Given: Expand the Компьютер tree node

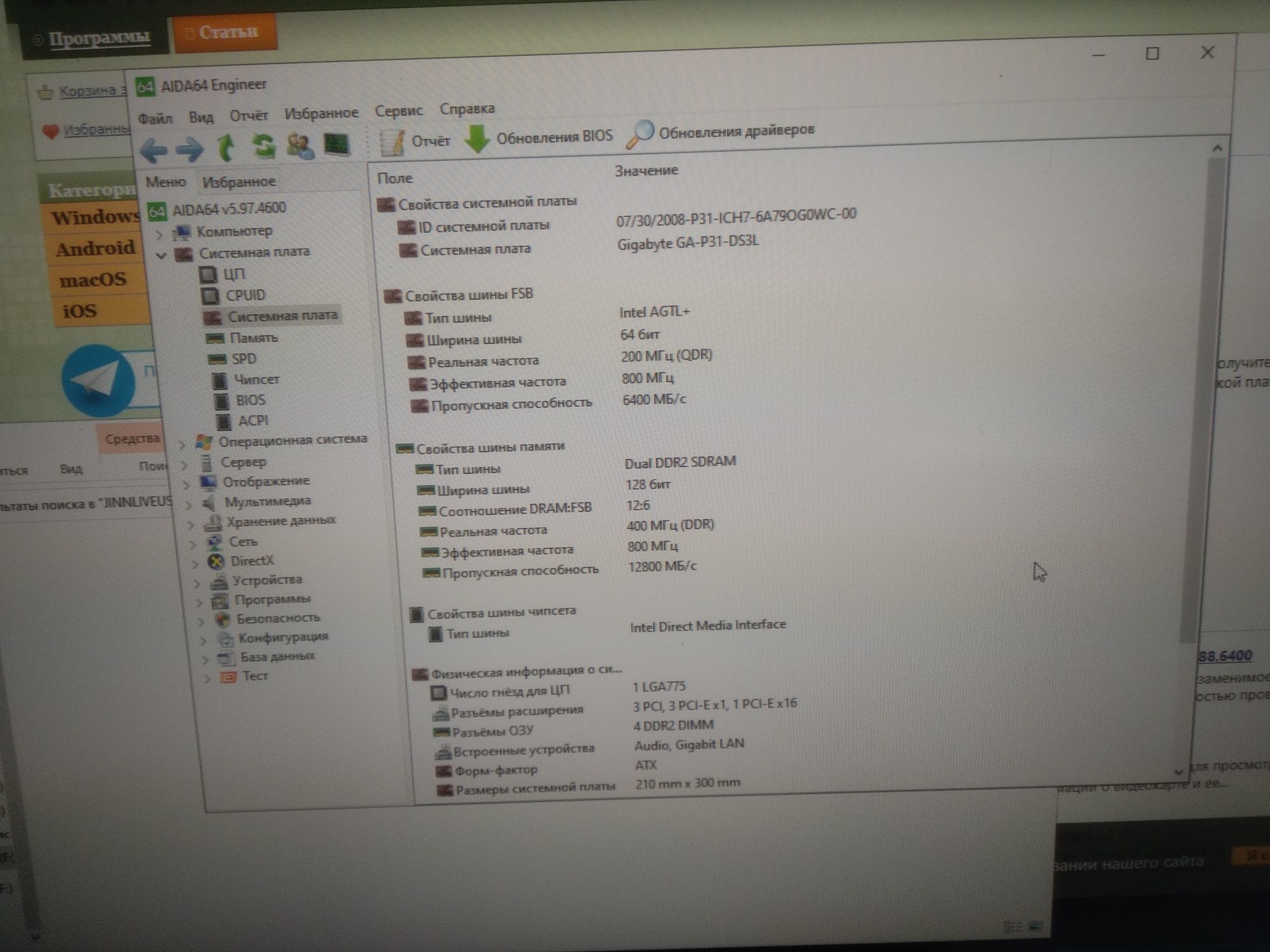Looking at the screenshot, I should [159, 234].
